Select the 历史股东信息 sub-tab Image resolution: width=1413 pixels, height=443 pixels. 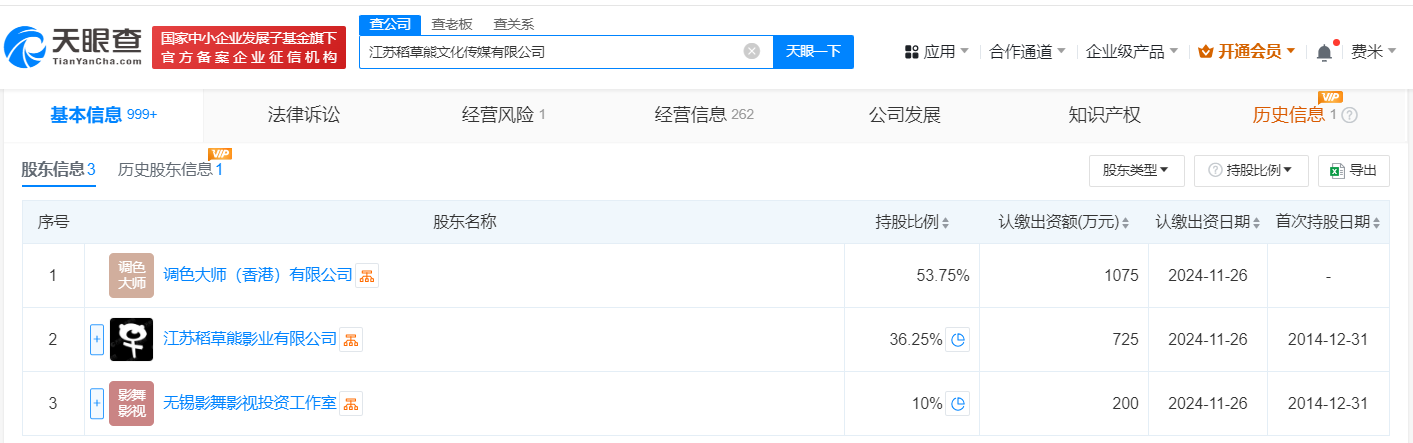click(x=170, y=170)
